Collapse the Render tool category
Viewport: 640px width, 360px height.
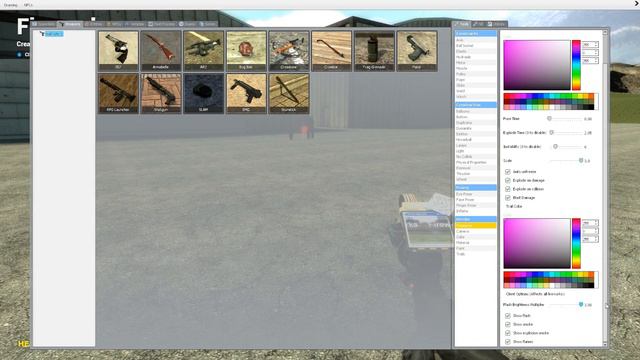pos(476,219)
